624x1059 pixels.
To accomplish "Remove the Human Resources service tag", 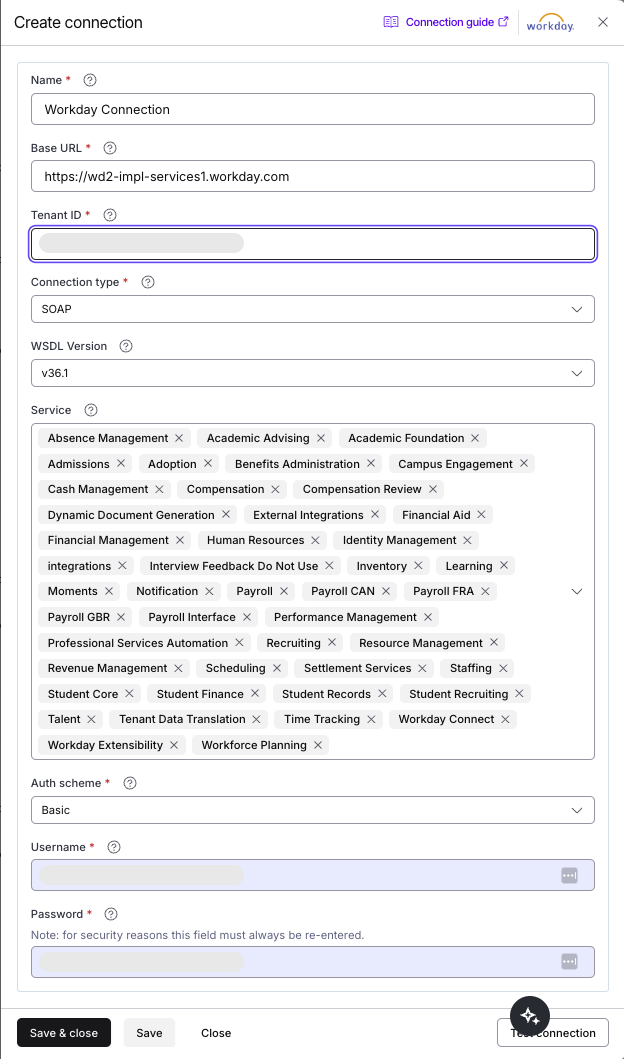I will pyautogui.click(x=315, y=540).
